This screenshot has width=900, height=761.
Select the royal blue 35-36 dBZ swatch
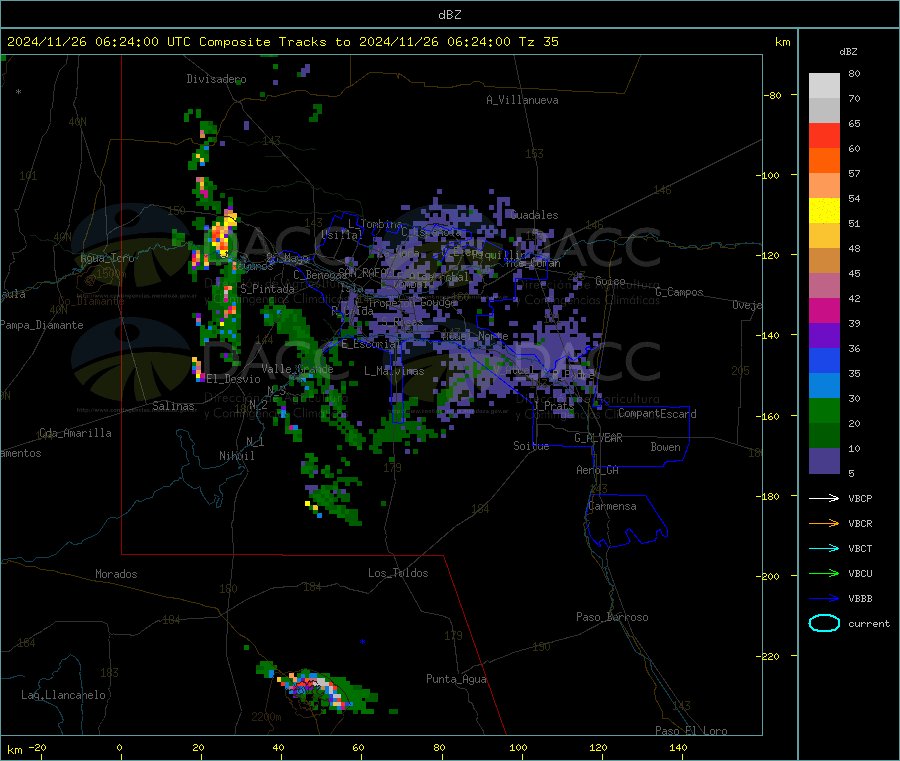click(824, 360)
